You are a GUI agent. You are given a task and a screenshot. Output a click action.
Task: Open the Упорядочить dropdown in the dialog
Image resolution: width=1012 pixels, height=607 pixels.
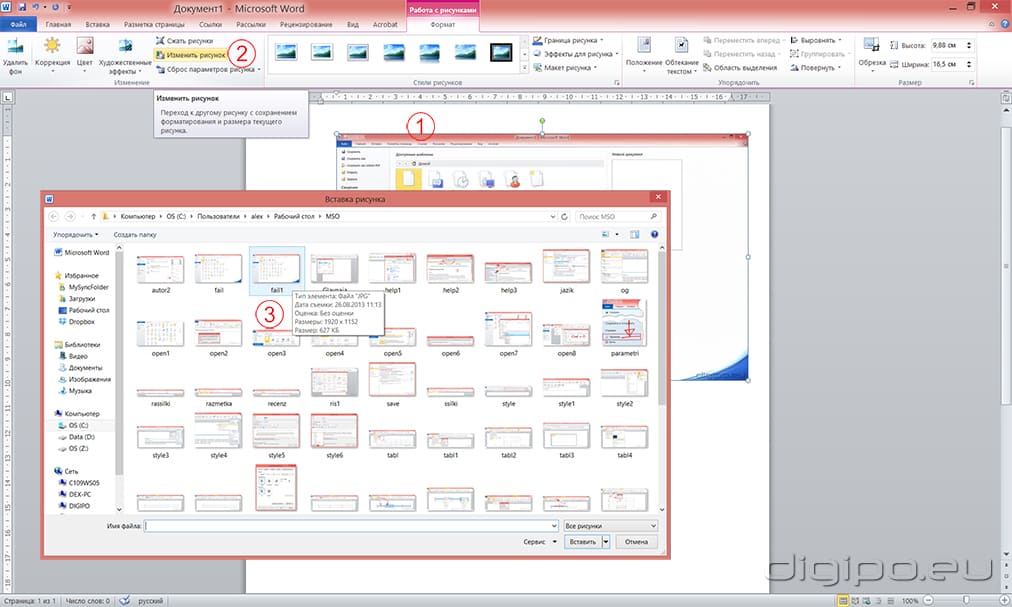[75, 234]
